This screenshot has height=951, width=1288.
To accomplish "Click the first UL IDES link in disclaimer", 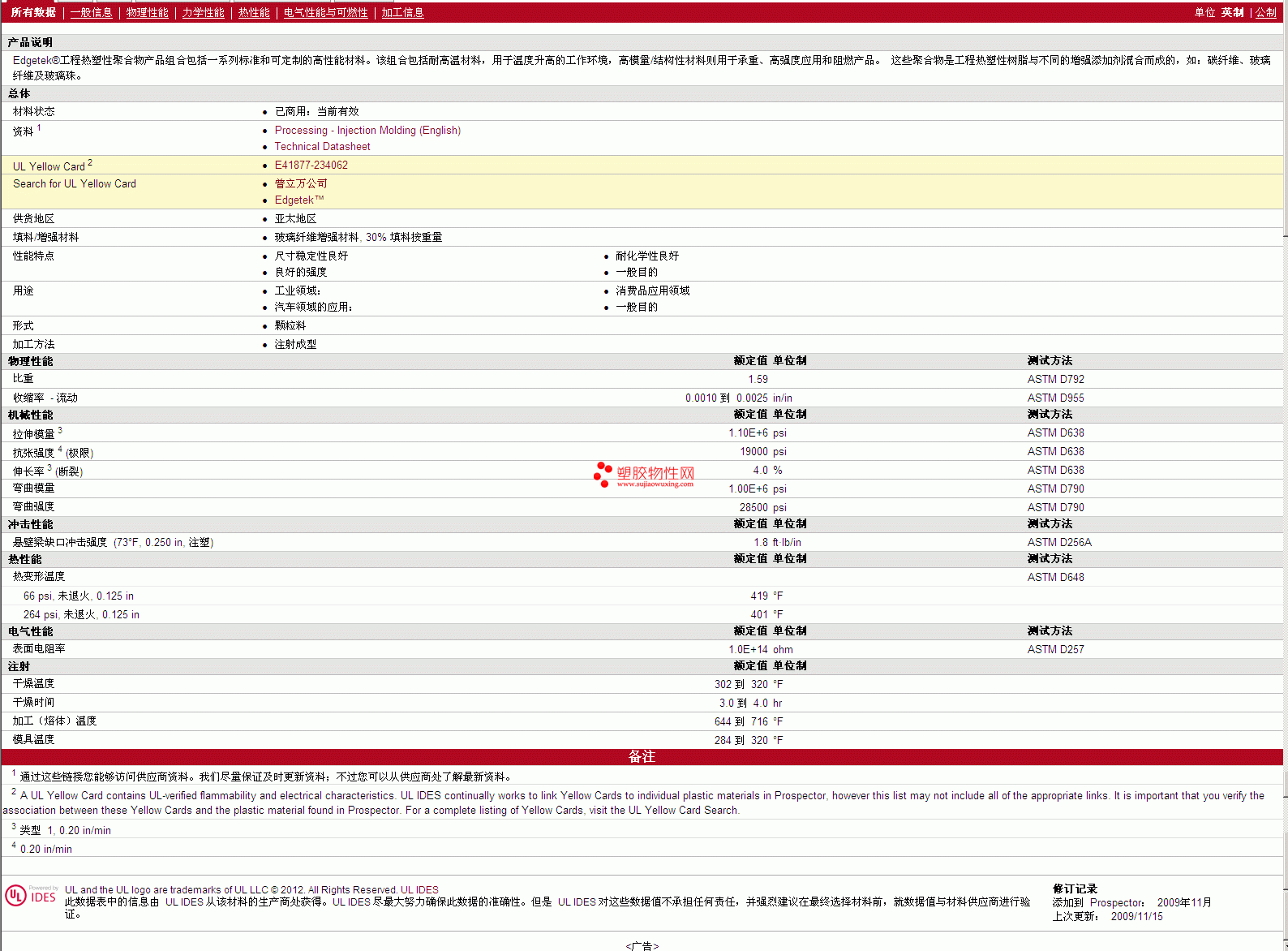I will coord(184,902).
